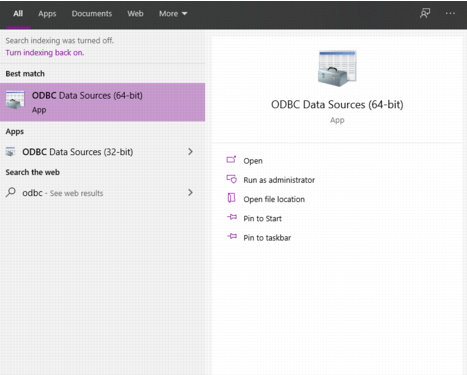Select ODBC Data Sources (64-bit) best match result

[x=102, y=102]
